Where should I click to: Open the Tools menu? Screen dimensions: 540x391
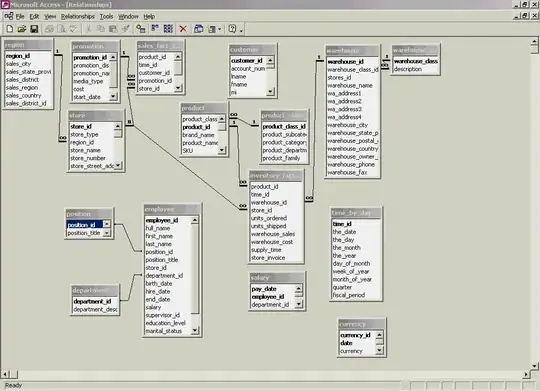pyautogui.click(x=106, y=17)
